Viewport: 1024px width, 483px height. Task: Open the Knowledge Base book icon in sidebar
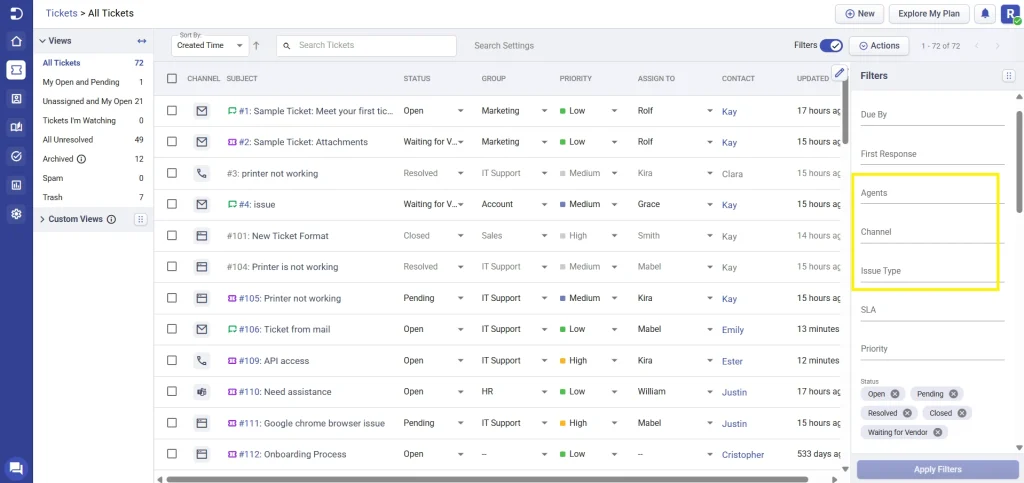point(16,128)
